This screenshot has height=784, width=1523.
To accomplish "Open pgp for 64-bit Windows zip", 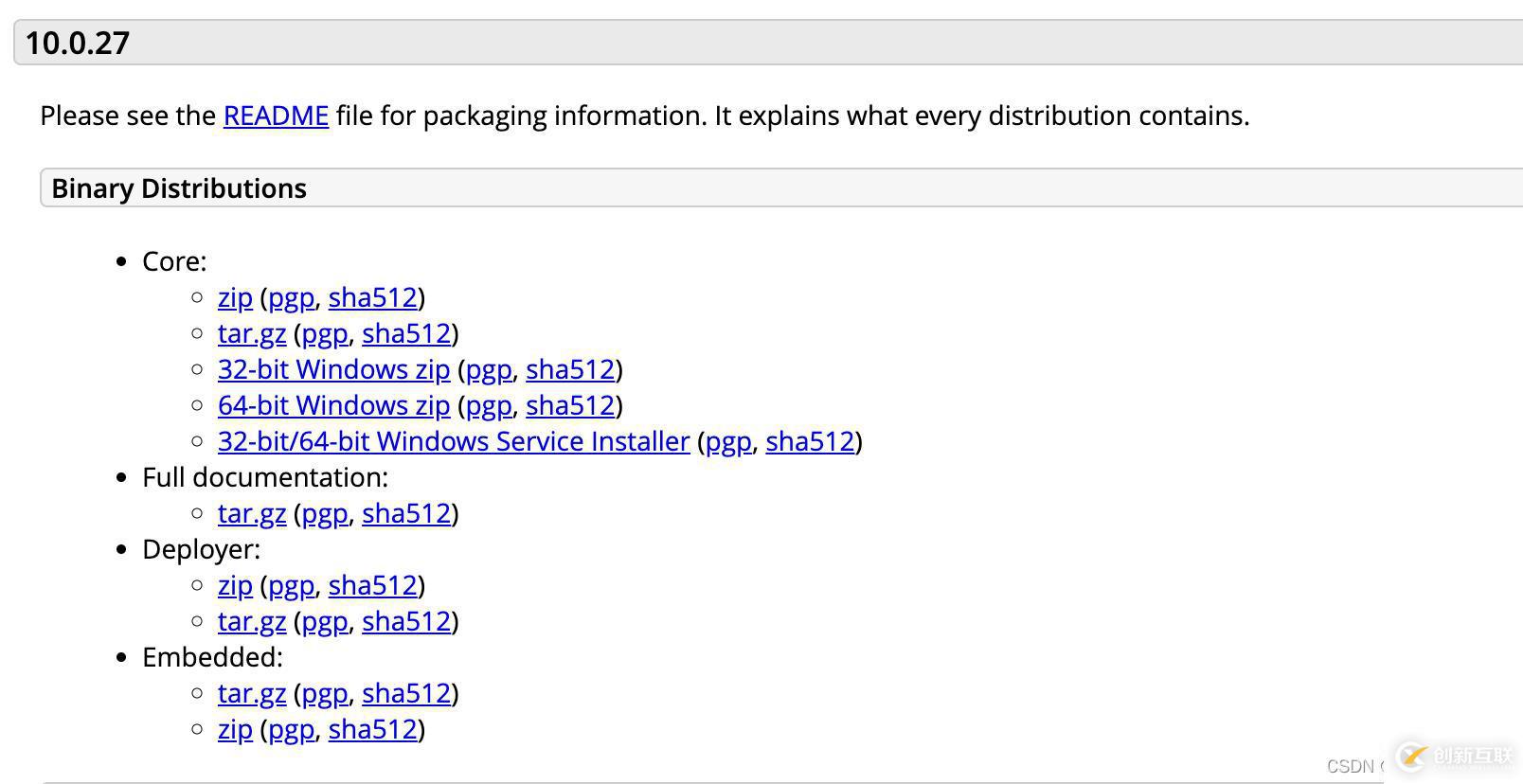I will point(489,405).
